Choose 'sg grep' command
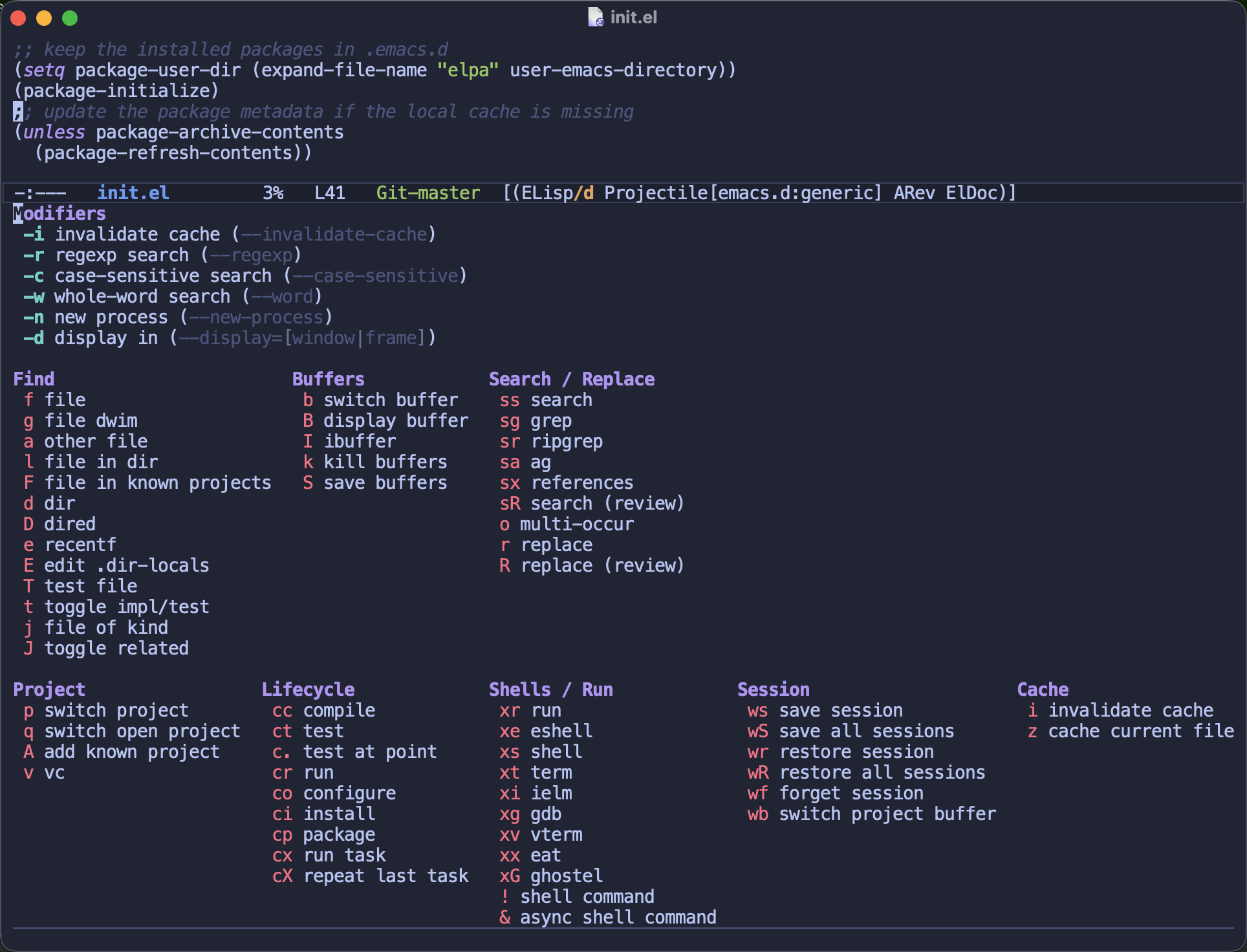 point(536,420)
